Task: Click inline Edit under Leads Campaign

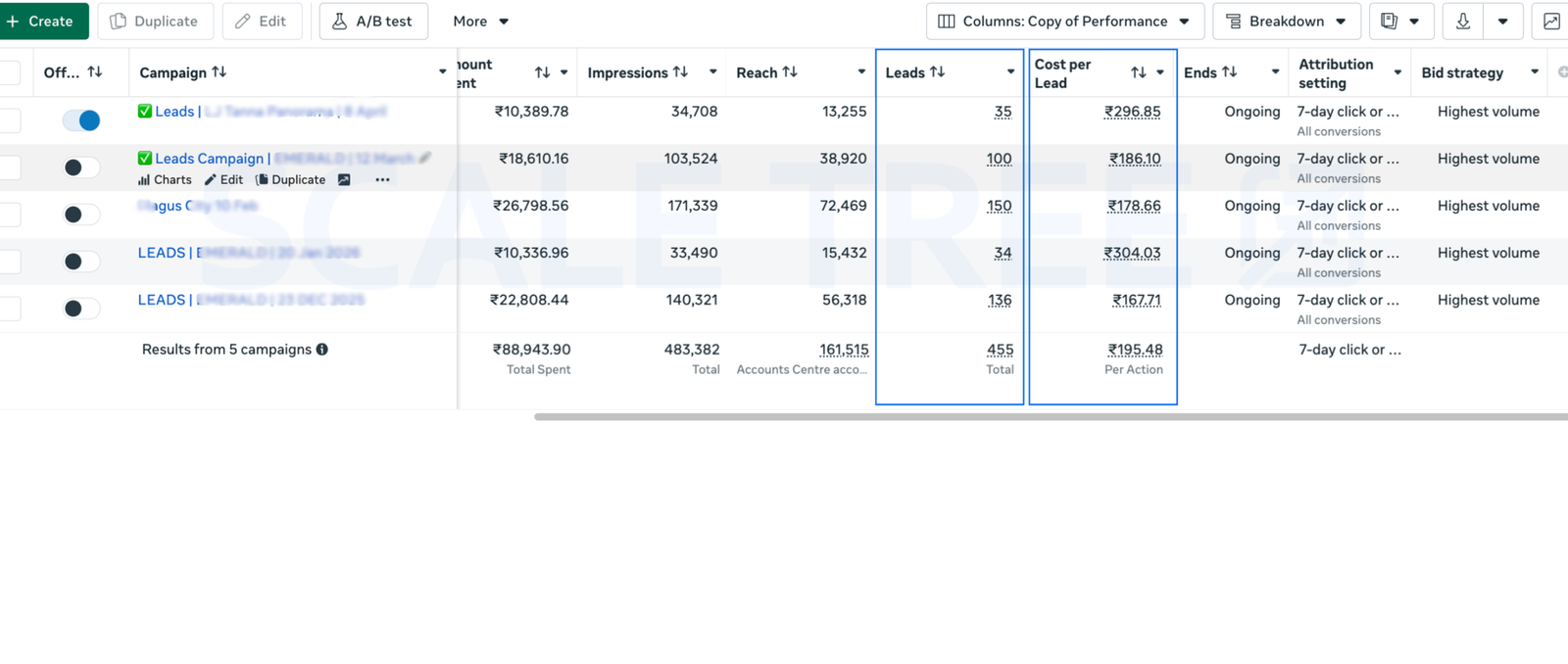Action: (223, 180)
